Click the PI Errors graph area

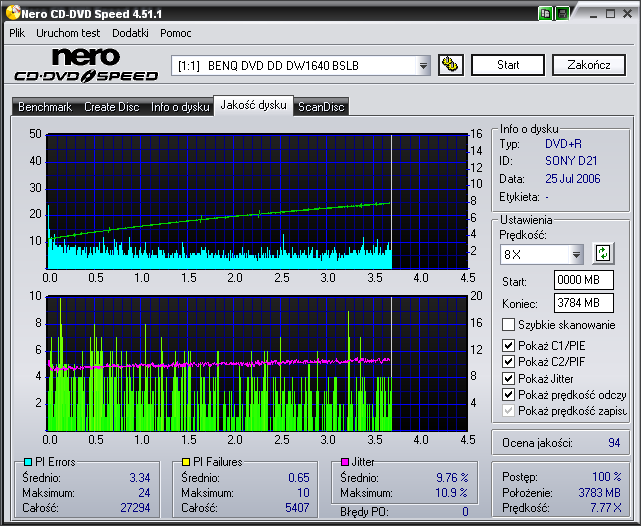click(x=257, y=201)
